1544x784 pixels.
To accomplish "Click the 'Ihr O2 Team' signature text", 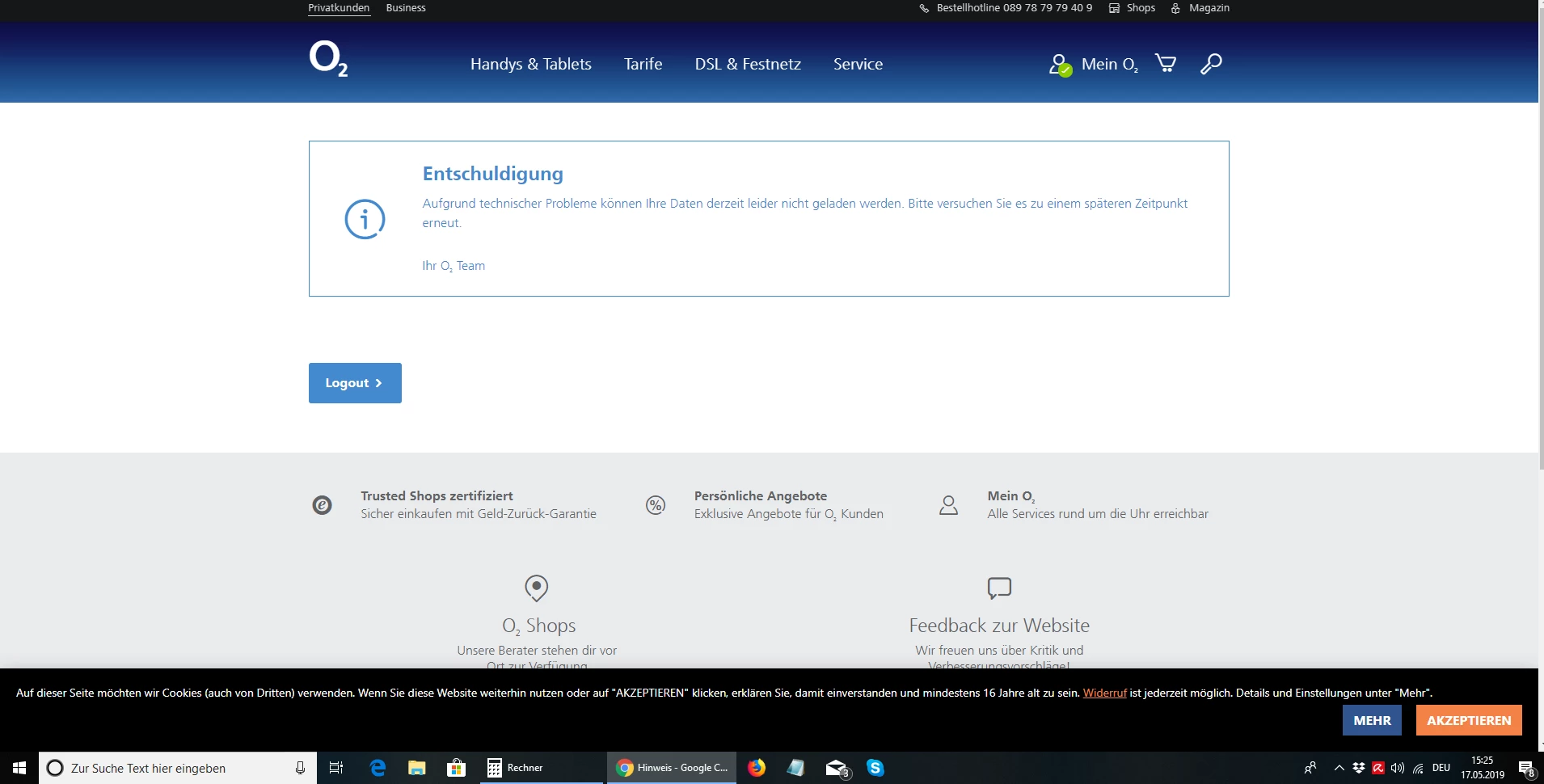I will tap(453, 266).
